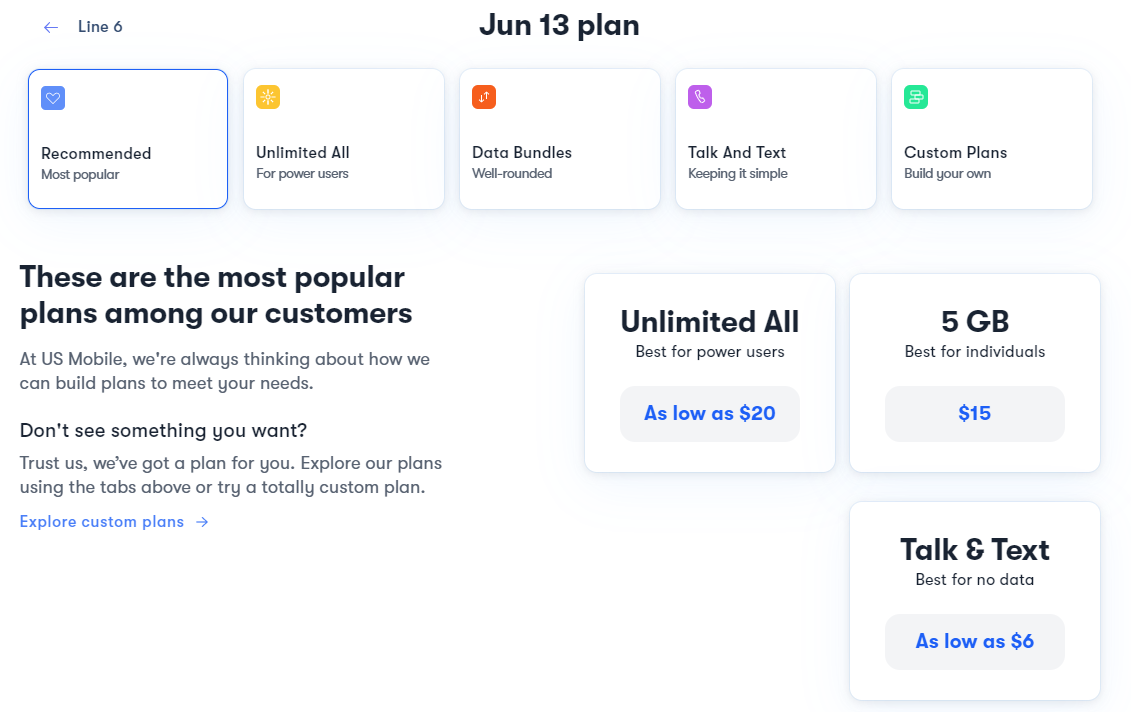Switch to the Unlimited All tab
This screenshot has width=1131, height=712.
click(344, 139)
